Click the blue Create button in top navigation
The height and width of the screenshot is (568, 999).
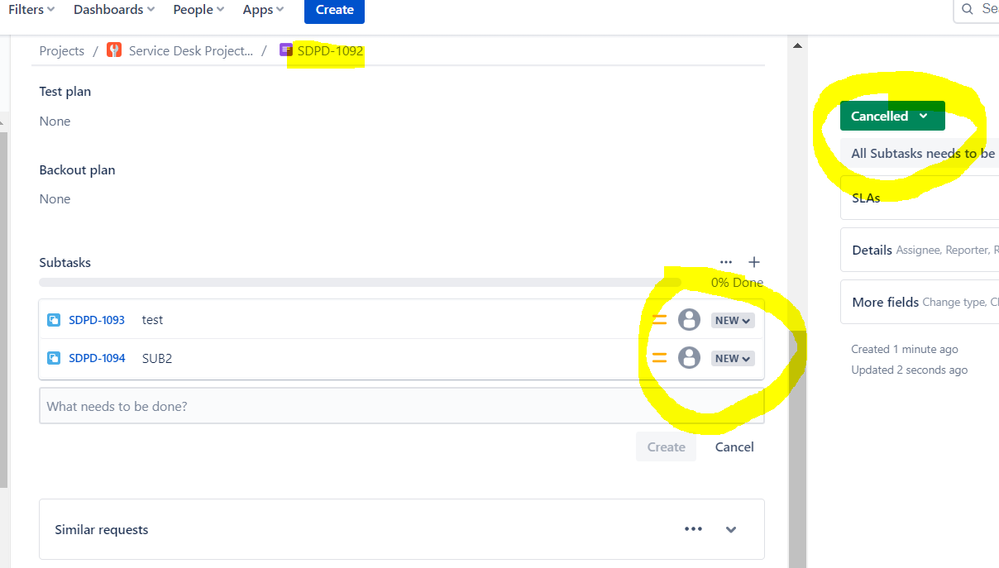334,10
